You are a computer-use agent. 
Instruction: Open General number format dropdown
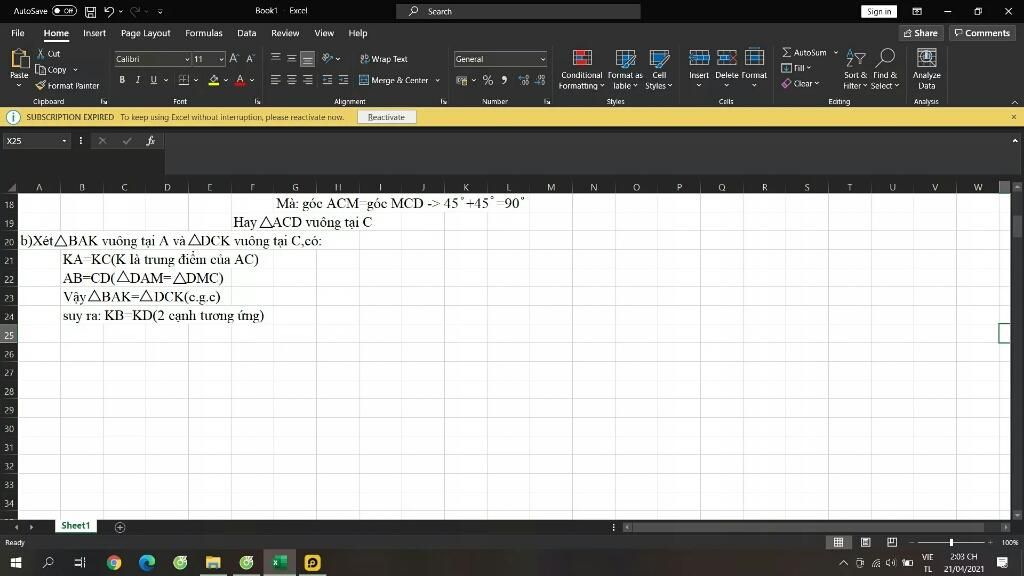543,59
